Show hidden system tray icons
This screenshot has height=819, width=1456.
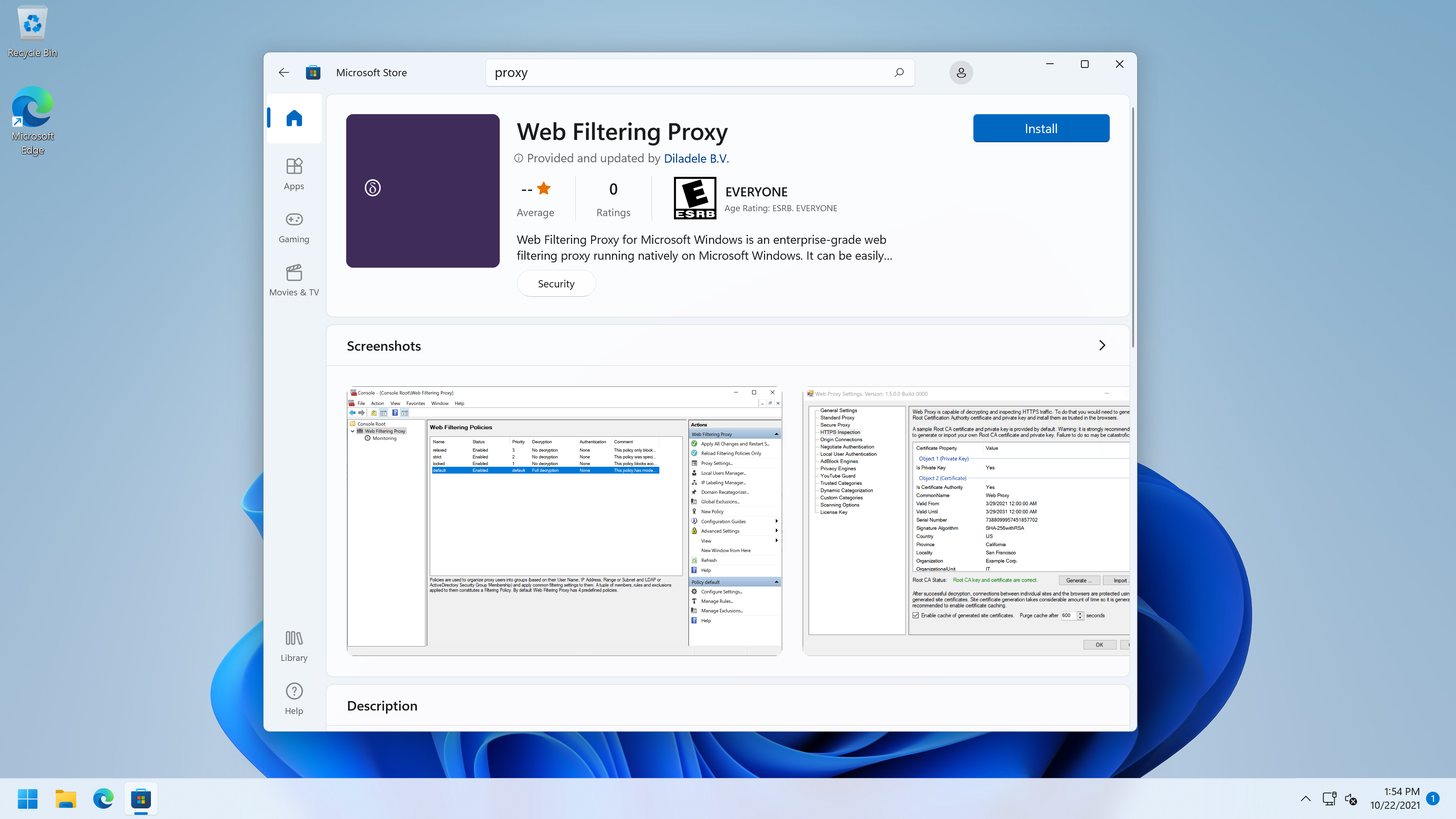pos(1305,799)
